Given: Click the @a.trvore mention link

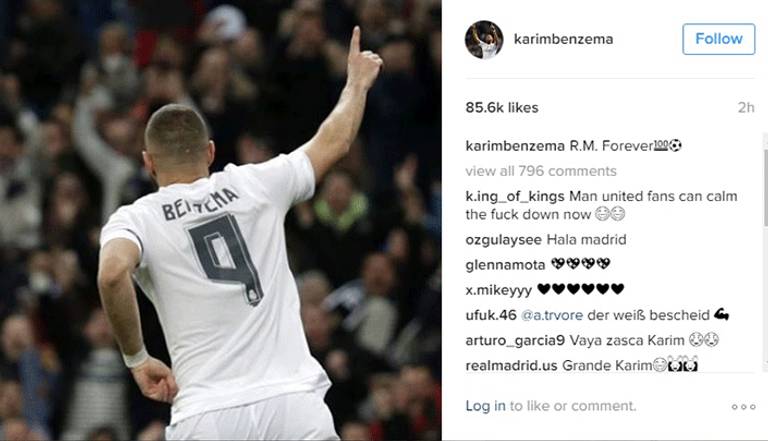Looking at the screenshot, I should pos(552,315).
